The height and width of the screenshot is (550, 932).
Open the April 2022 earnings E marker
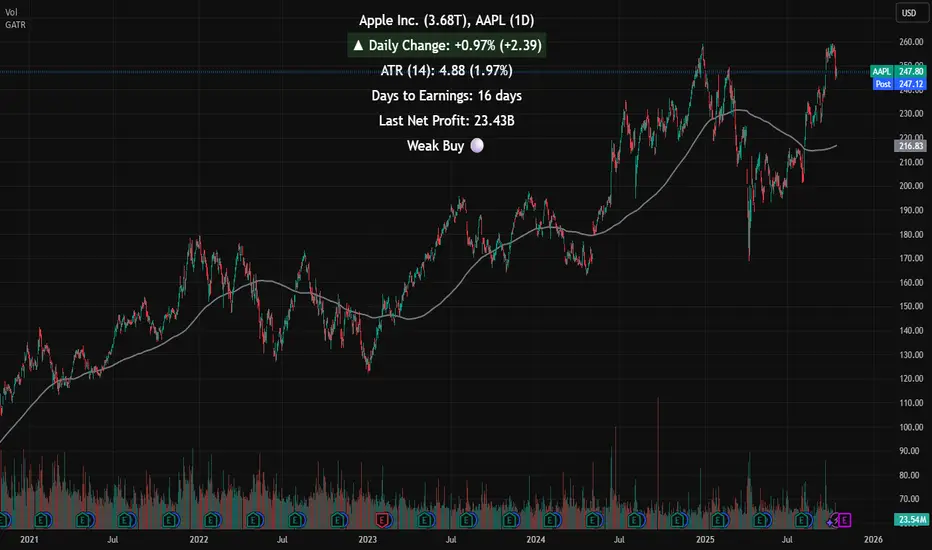pyautogui.click(x=254, y=521)
